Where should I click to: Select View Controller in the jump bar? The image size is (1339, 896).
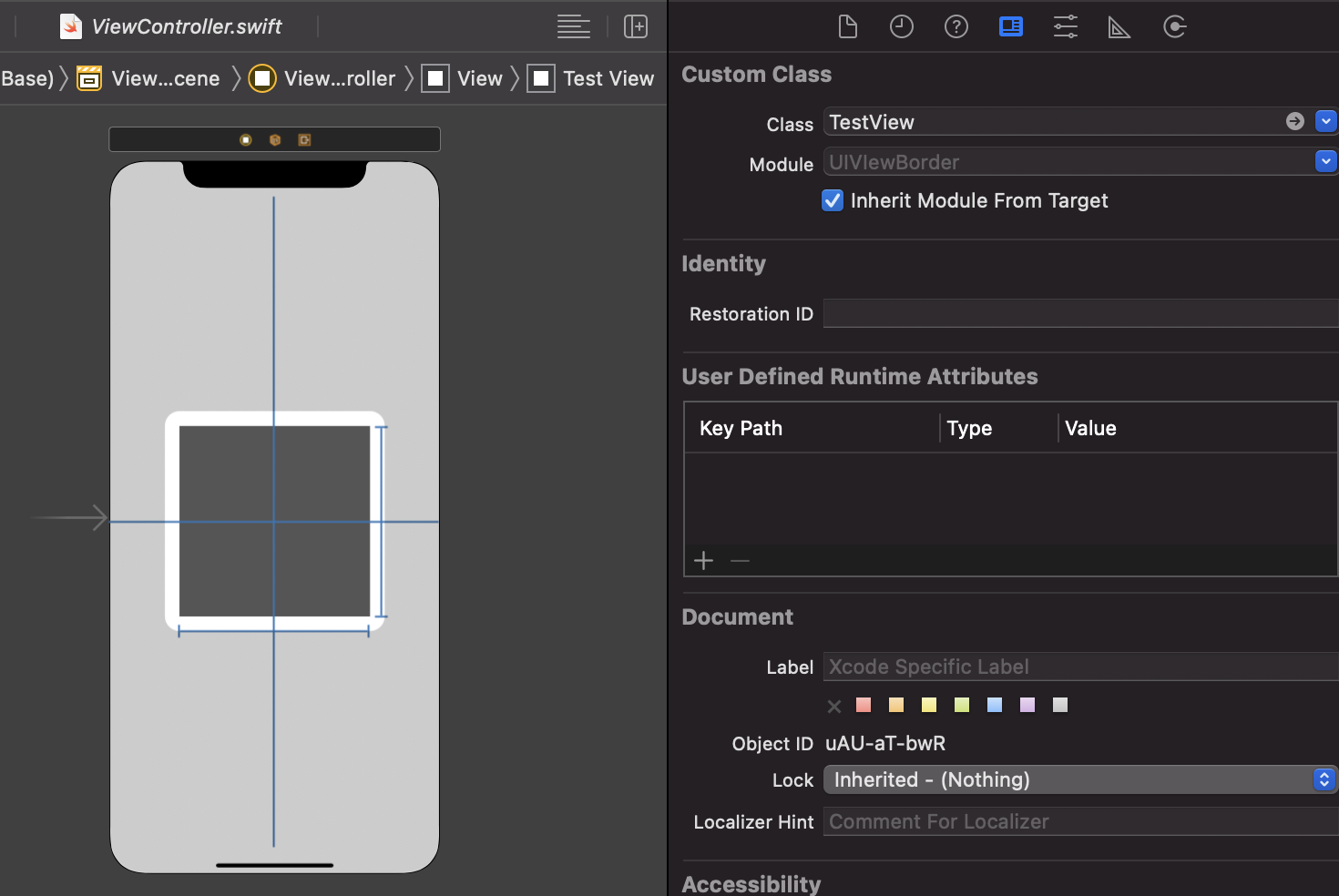(x=322, y=78)
